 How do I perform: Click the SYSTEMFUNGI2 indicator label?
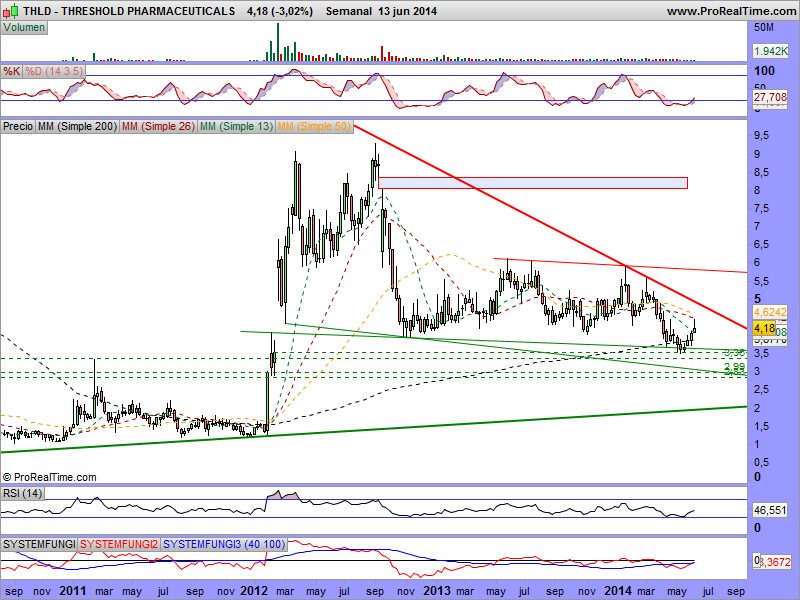click(x=119, y=544)
